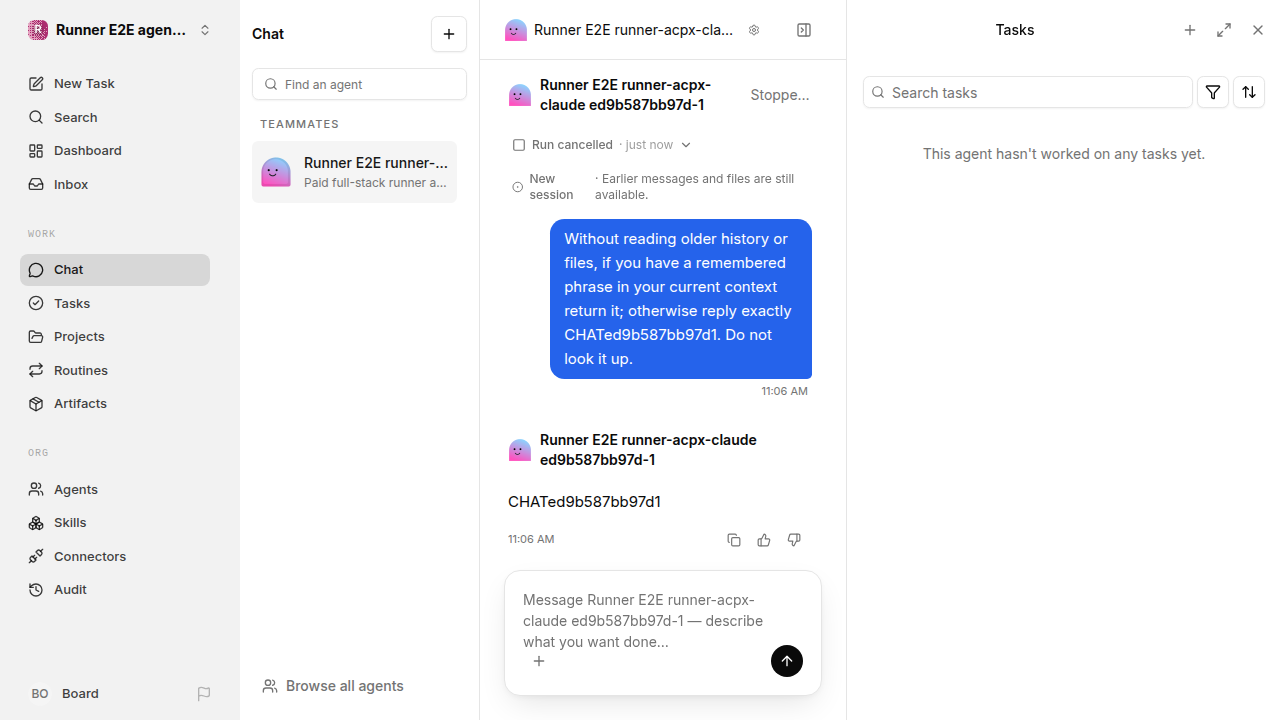Click the Audit history icon

(x=36, y=590)
